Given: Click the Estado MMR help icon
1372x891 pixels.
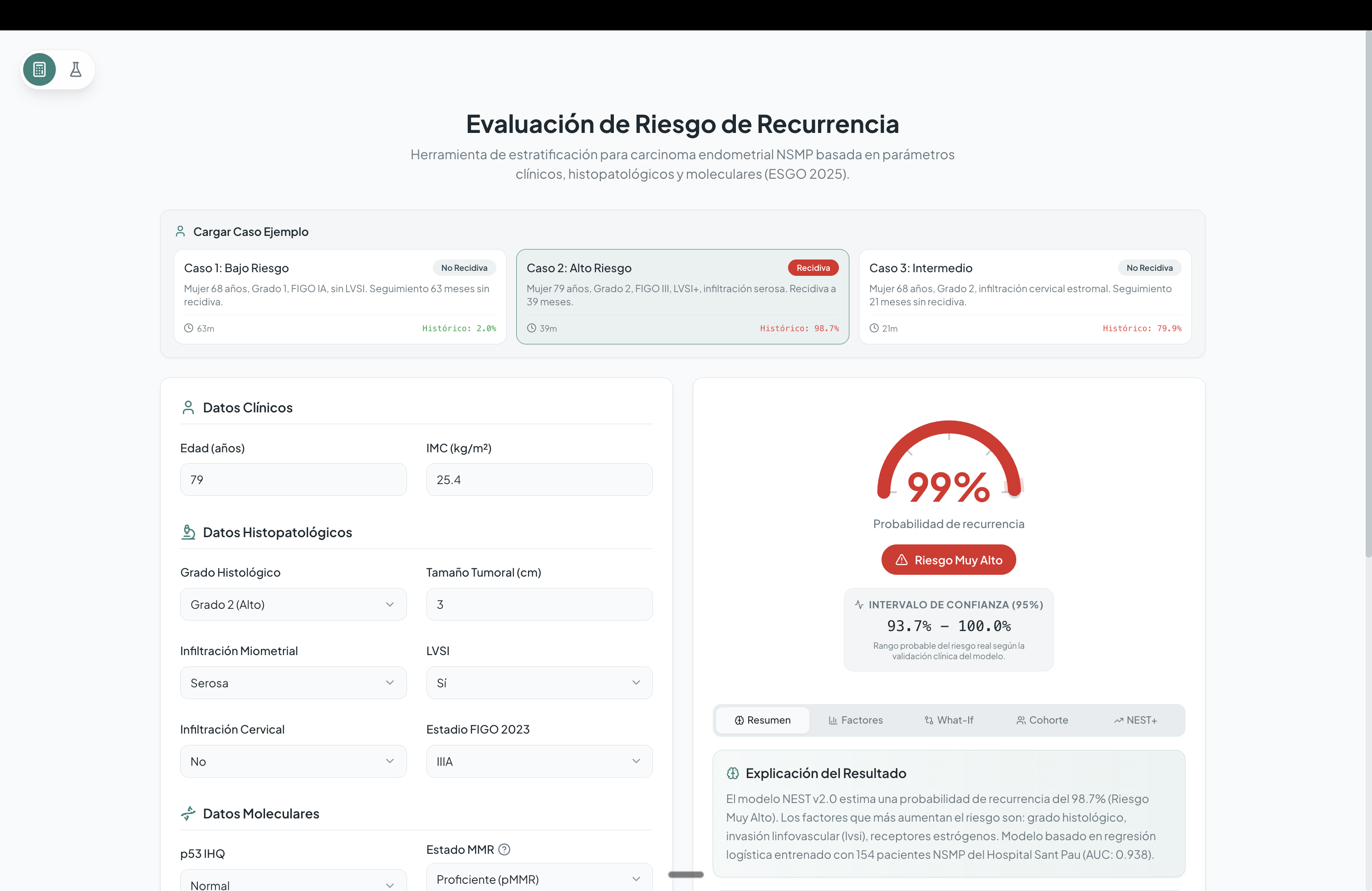Looking at the screenshot, I should coord(505,850).
